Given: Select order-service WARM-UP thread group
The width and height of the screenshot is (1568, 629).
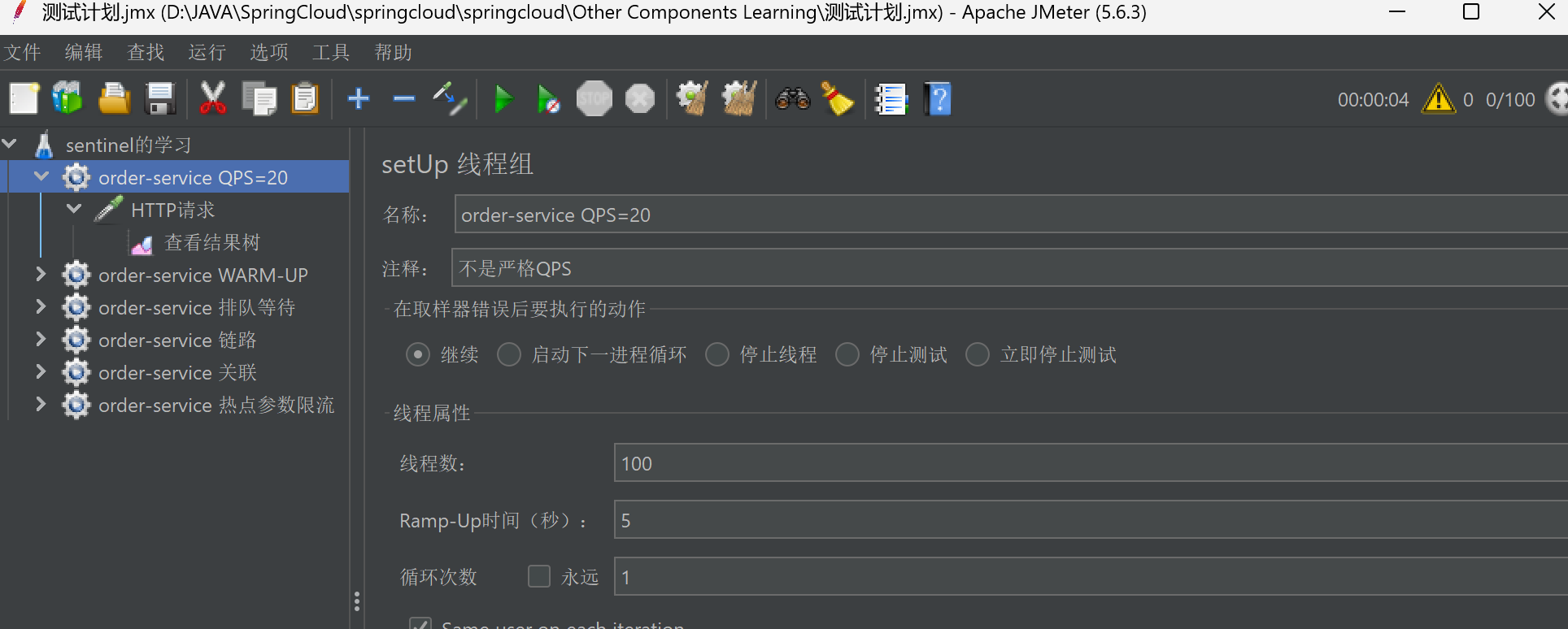Looking at the screenshot, I should coord(203,275).
